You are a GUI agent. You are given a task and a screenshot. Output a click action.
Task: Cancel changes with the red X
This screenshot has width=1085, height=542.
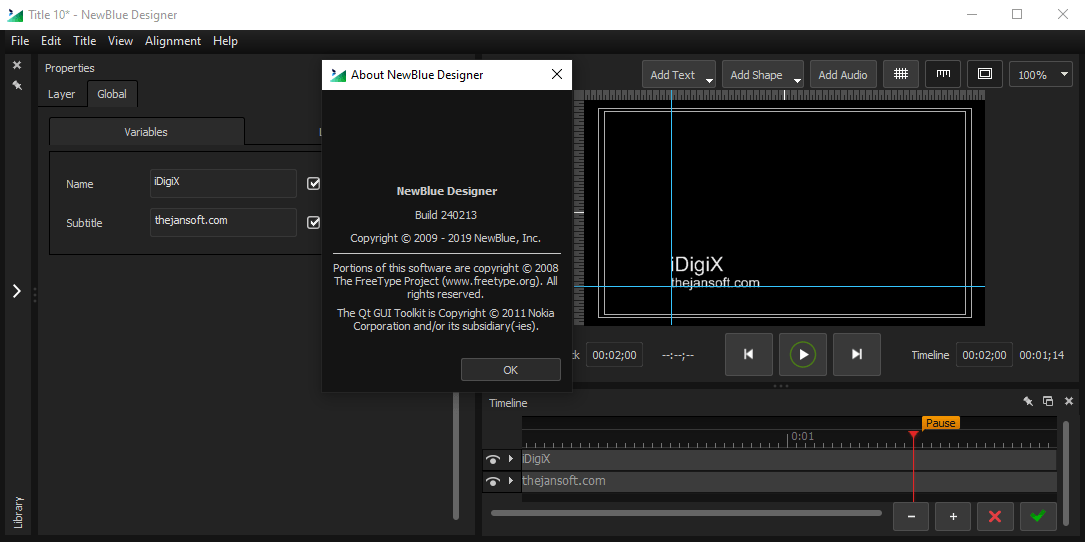pyautogui.click(x=995, y=516)
